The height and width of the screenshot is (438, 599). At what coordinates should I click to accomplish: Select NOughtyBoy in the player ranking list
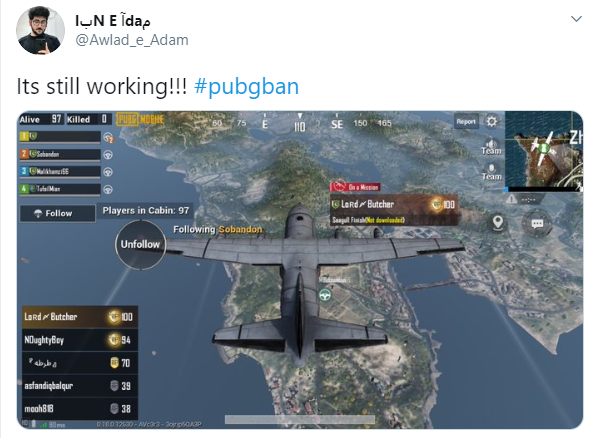click(79, 340)
